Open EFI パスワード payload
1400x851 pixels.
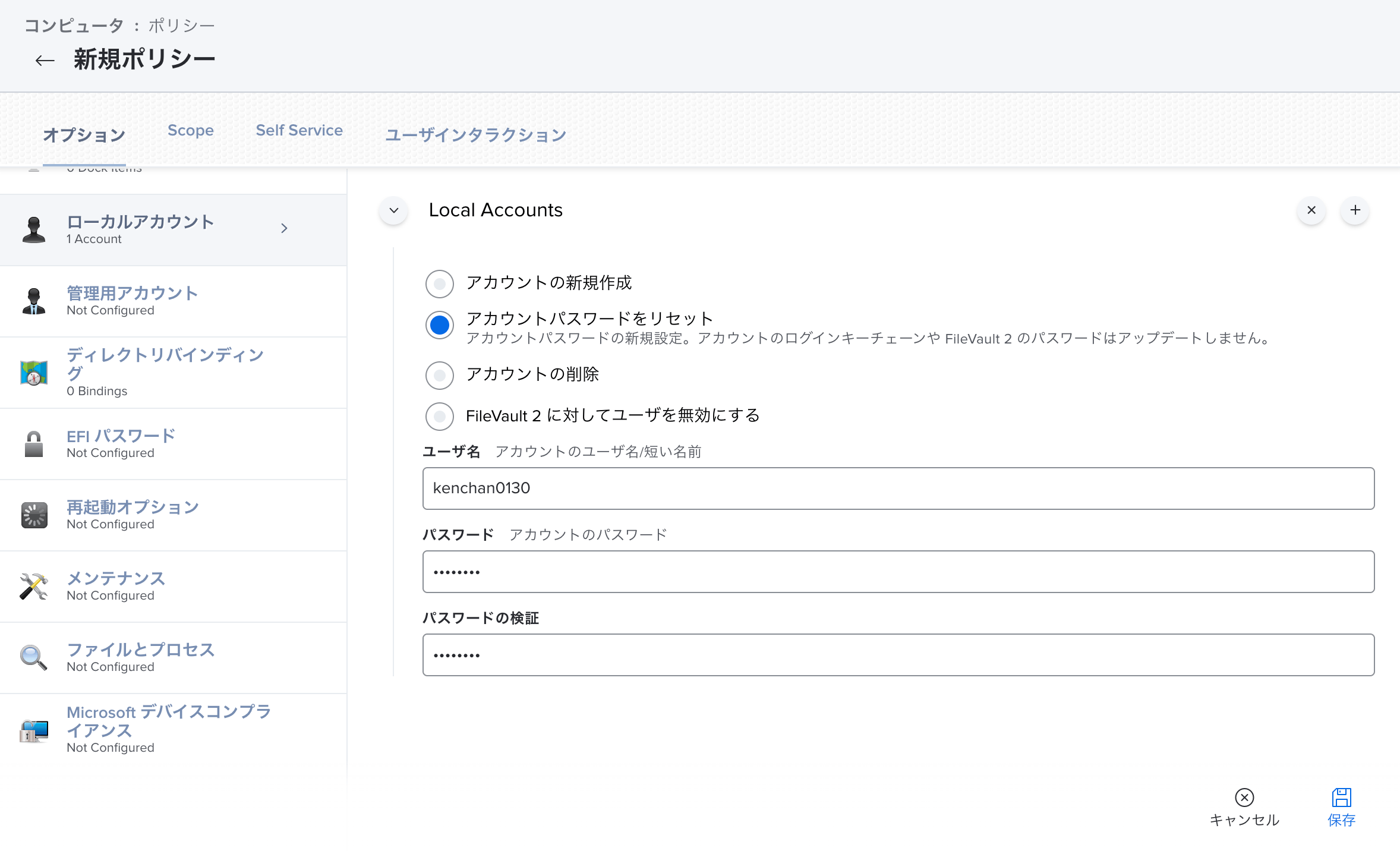tap(174, 444)
